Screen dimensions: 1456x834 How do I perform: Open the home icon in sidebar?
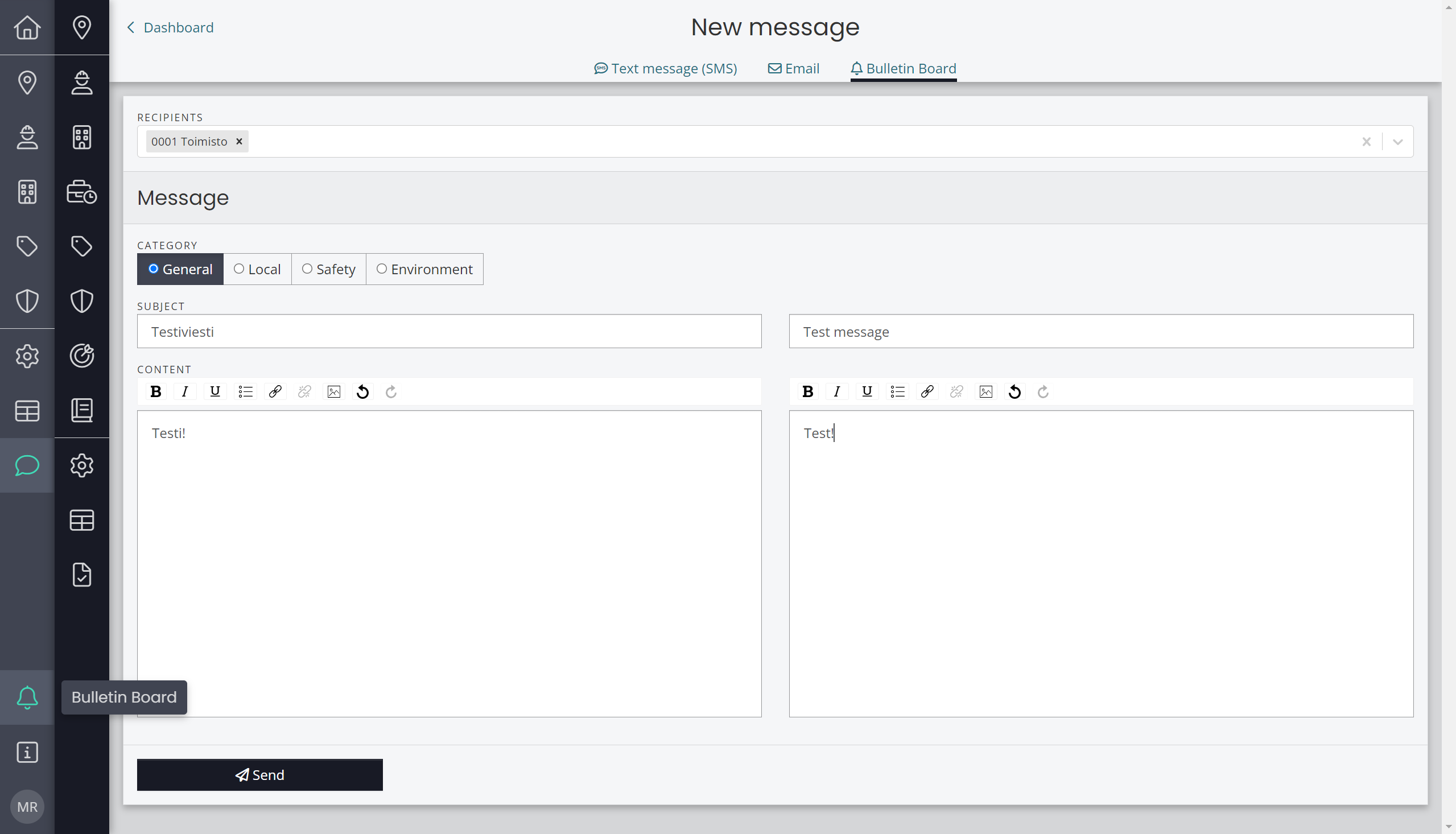click(x=27, y=27)
